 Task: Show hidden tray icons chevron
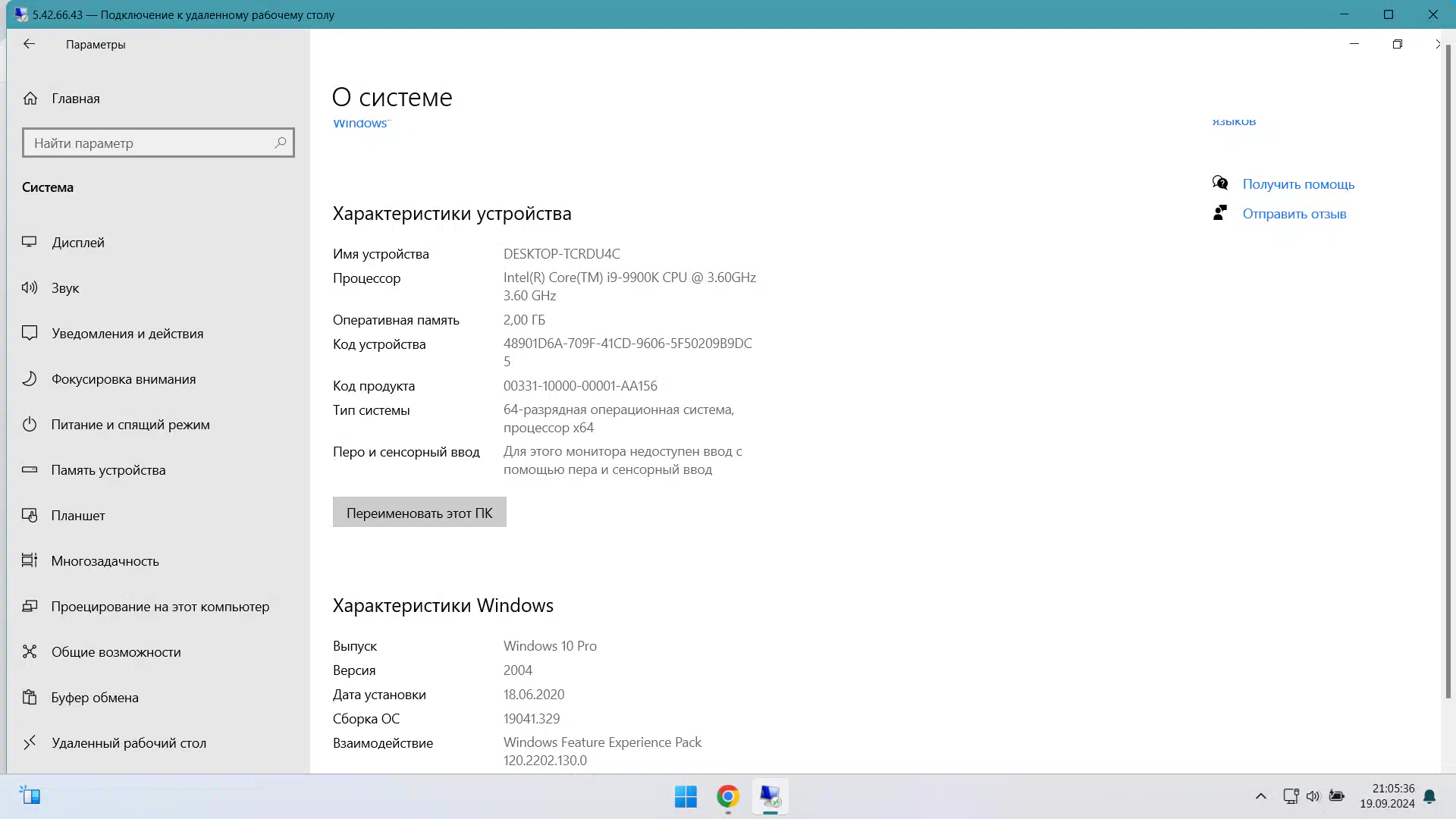1260,796
